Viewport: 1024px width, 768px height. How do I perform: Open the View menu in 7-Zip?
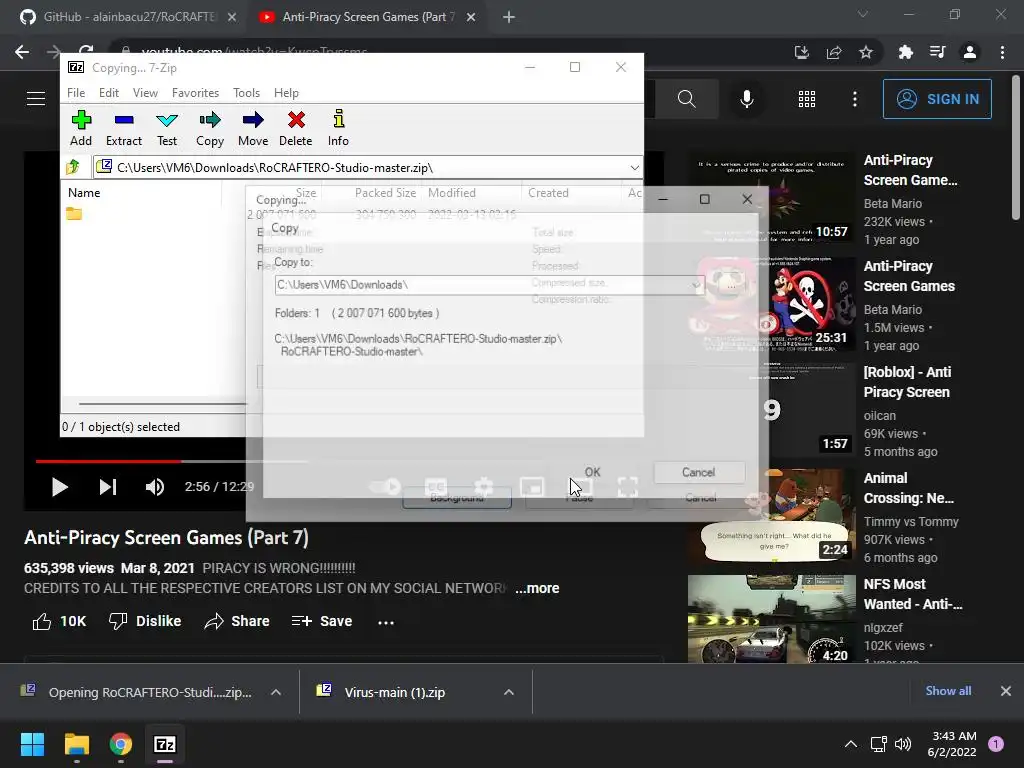tap(145, 93)
